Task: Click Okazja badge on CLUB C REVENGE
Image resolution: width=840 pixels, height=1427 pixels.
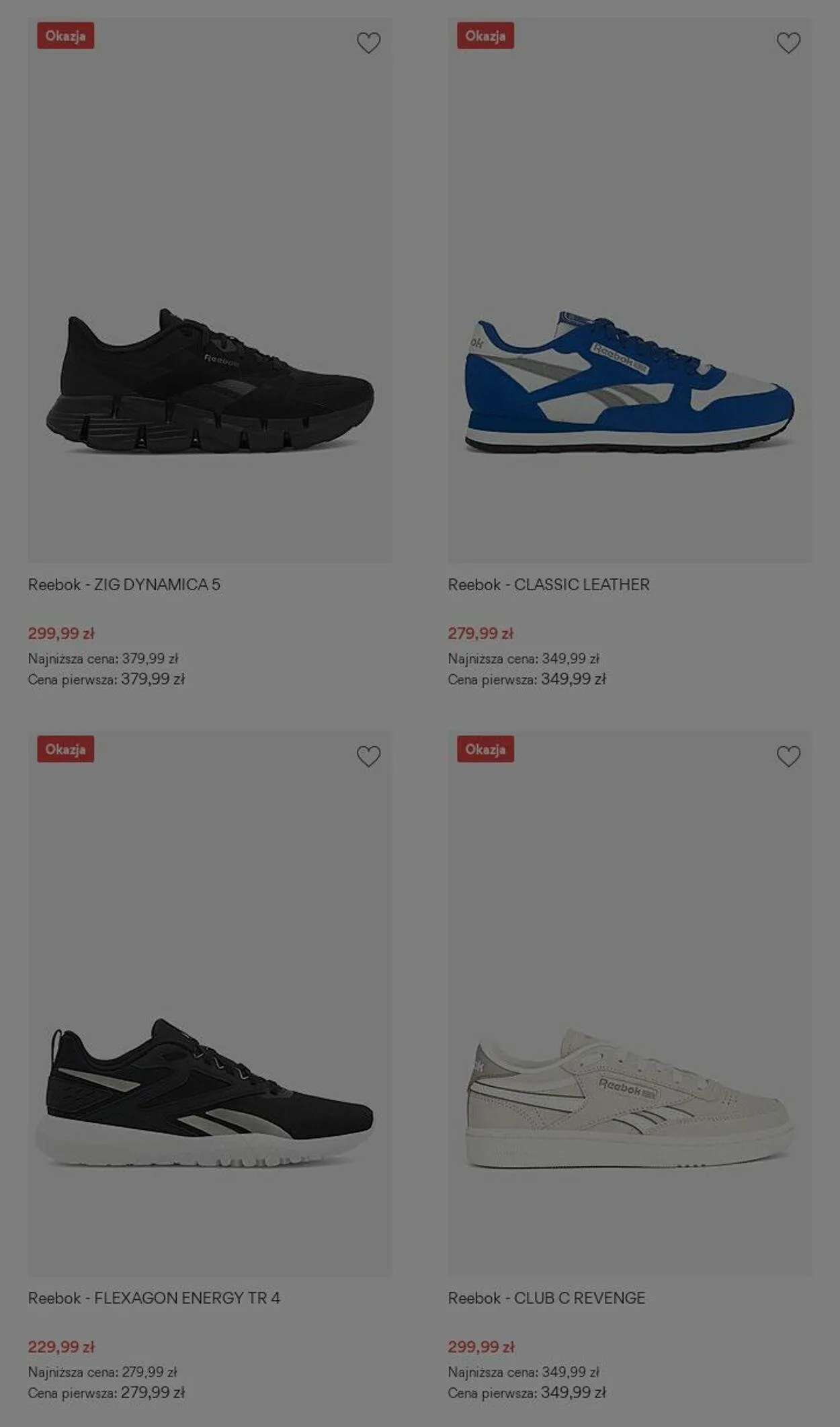Action: click(485, 749)
